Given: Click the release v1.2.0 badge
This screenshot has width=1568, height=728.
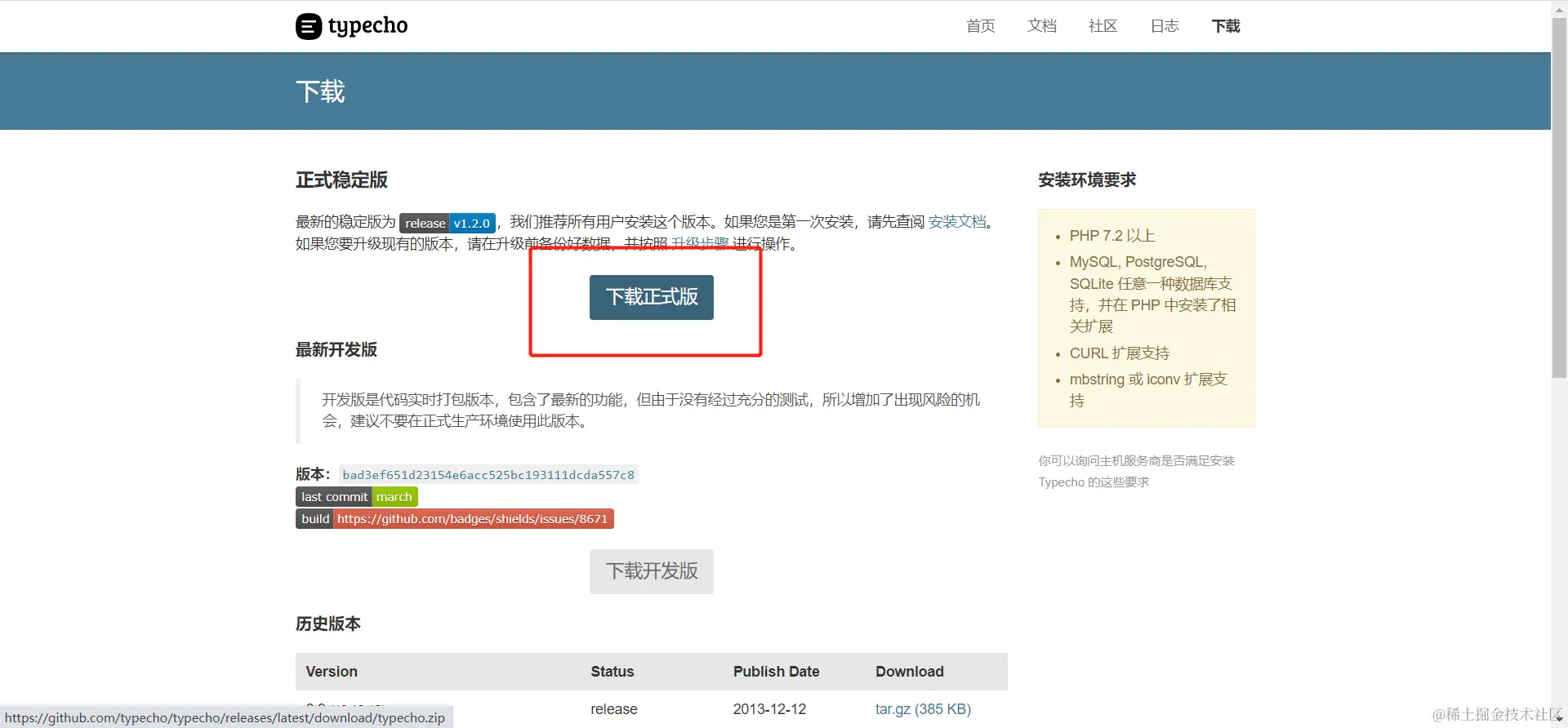Looking at the screenshot, I should (448, 223).
